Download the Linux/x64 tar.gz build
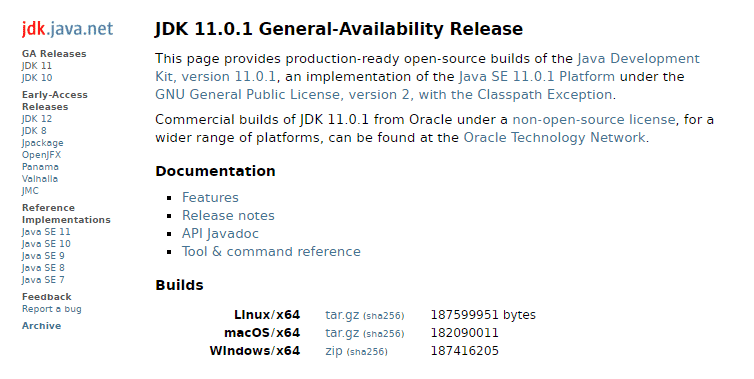Screen dimensions: 754x379 (342, 315)
